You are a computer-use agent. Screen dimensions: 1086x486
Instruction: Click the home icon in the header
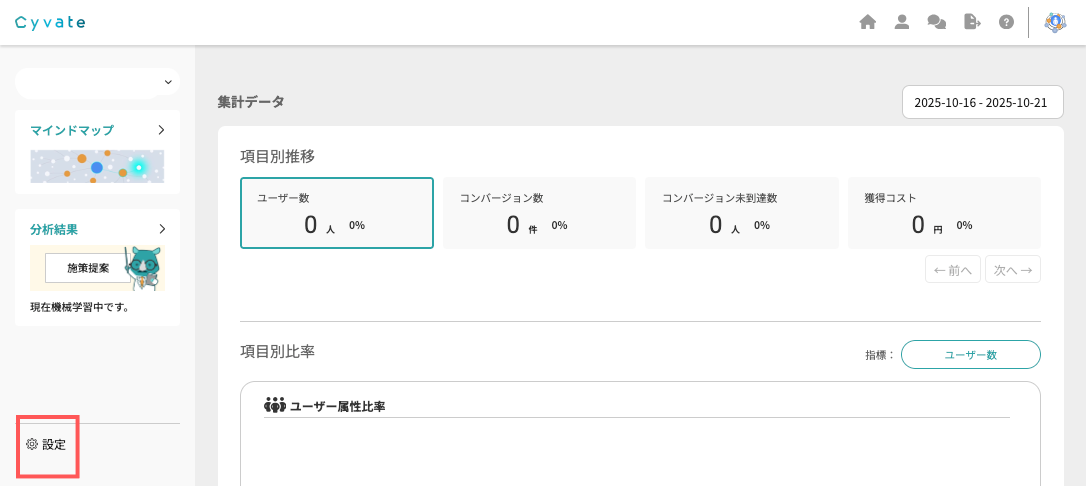click(868, 22)
